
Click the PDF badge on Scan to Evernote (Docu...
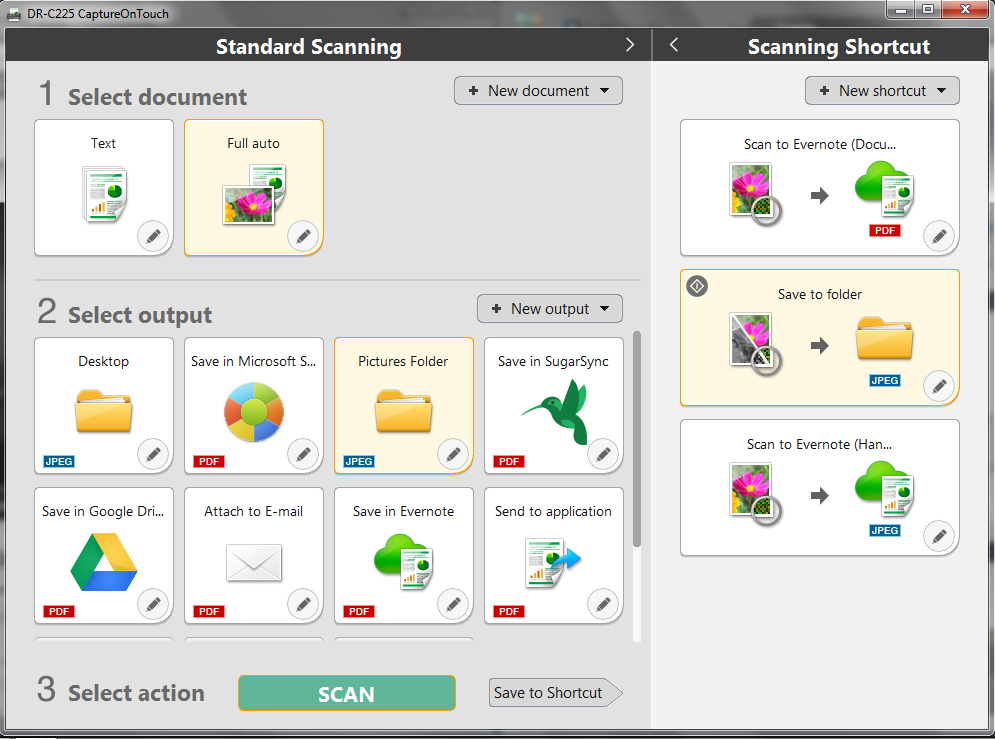[x=885, y=231]
